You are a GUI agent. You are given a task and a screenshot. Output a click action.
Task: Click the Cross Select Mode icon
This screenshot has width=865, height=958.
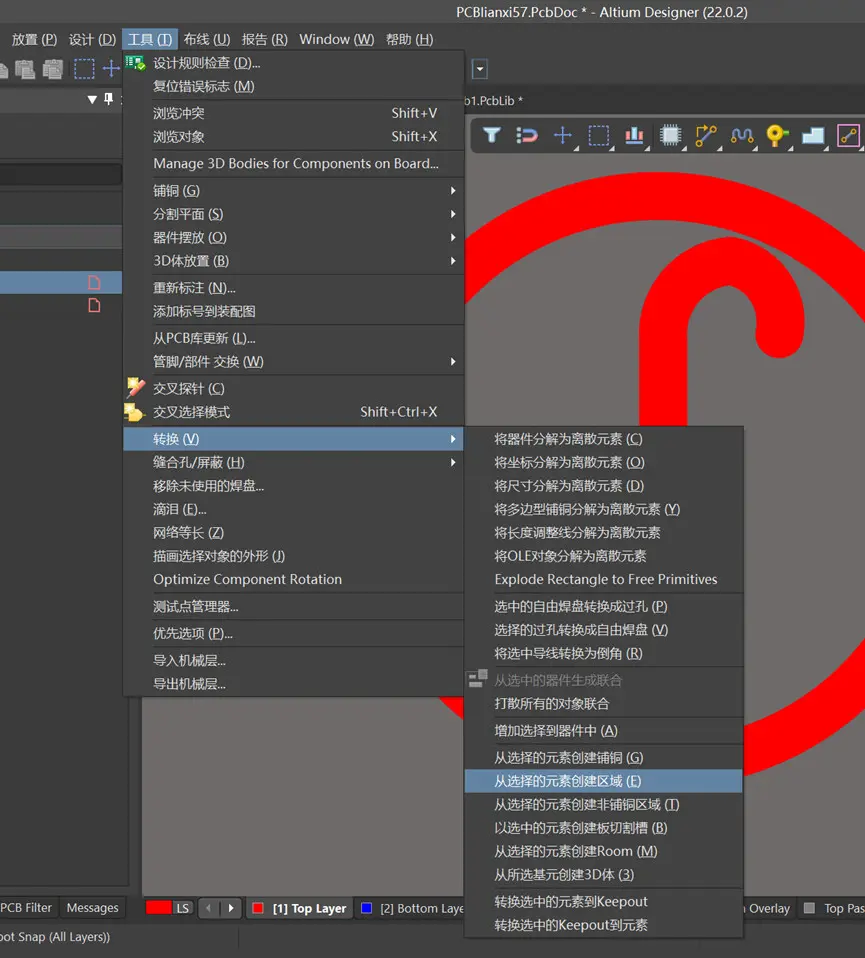134,412
